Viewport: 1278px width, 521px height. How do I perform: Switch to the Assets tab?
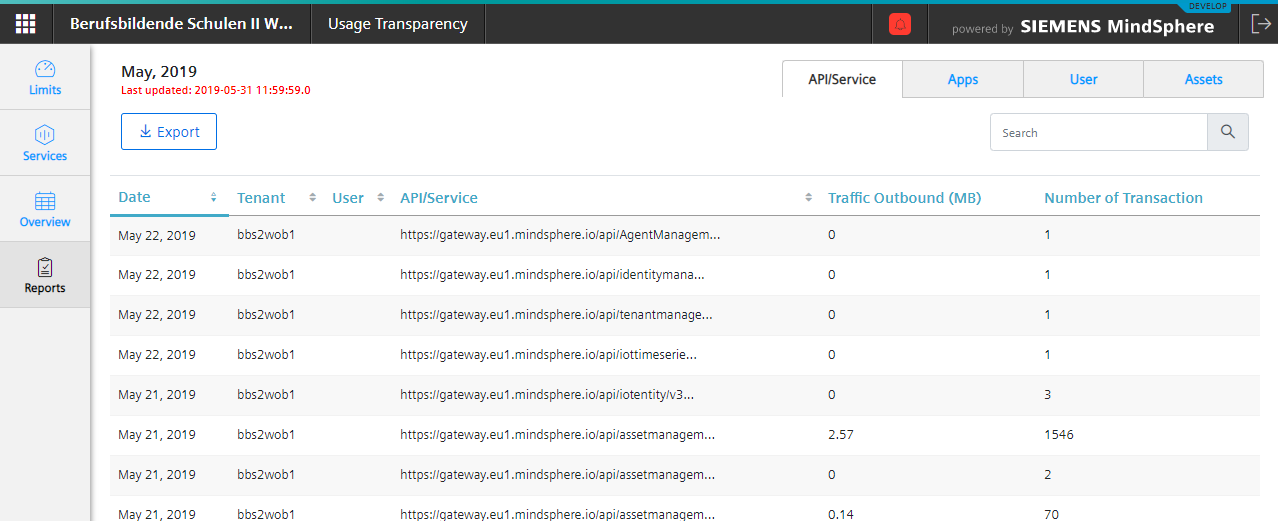[x=1203, y=79]
